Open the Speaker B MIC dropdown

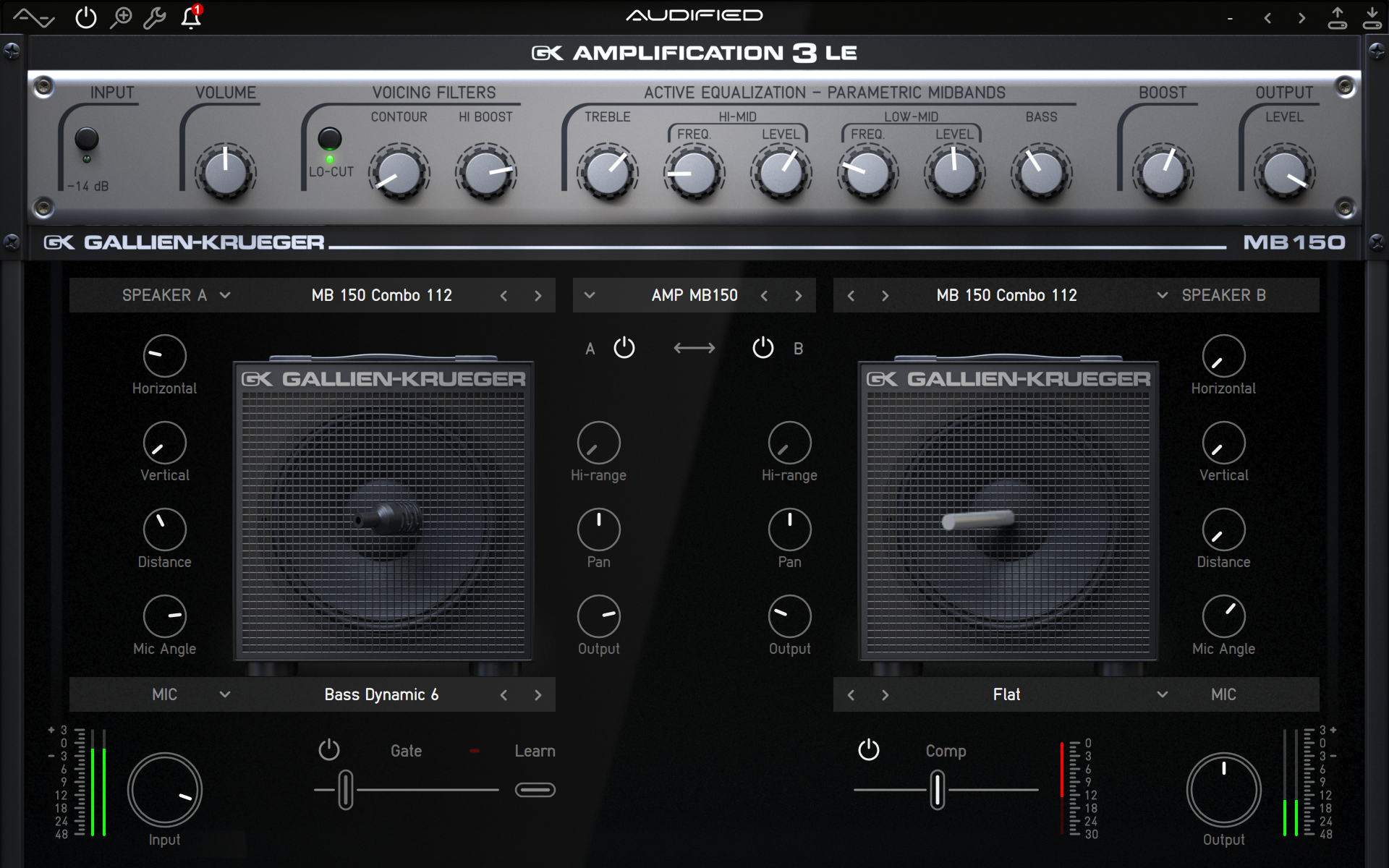(x=1162, y=695)
